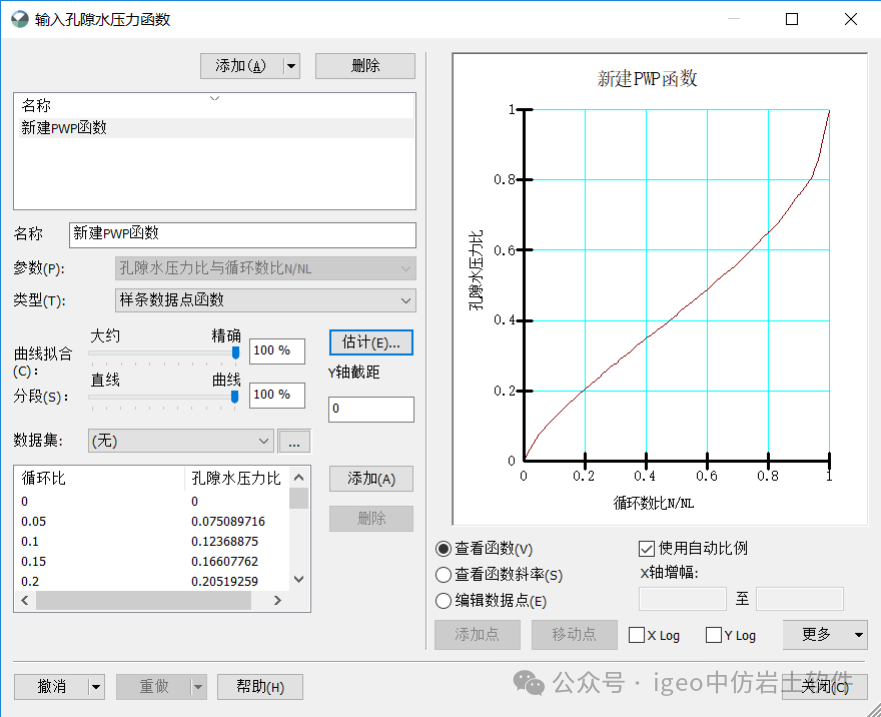Click the ellipsis browse icon beside 数据集
This screenshot has width=881, height=717.
294,440
